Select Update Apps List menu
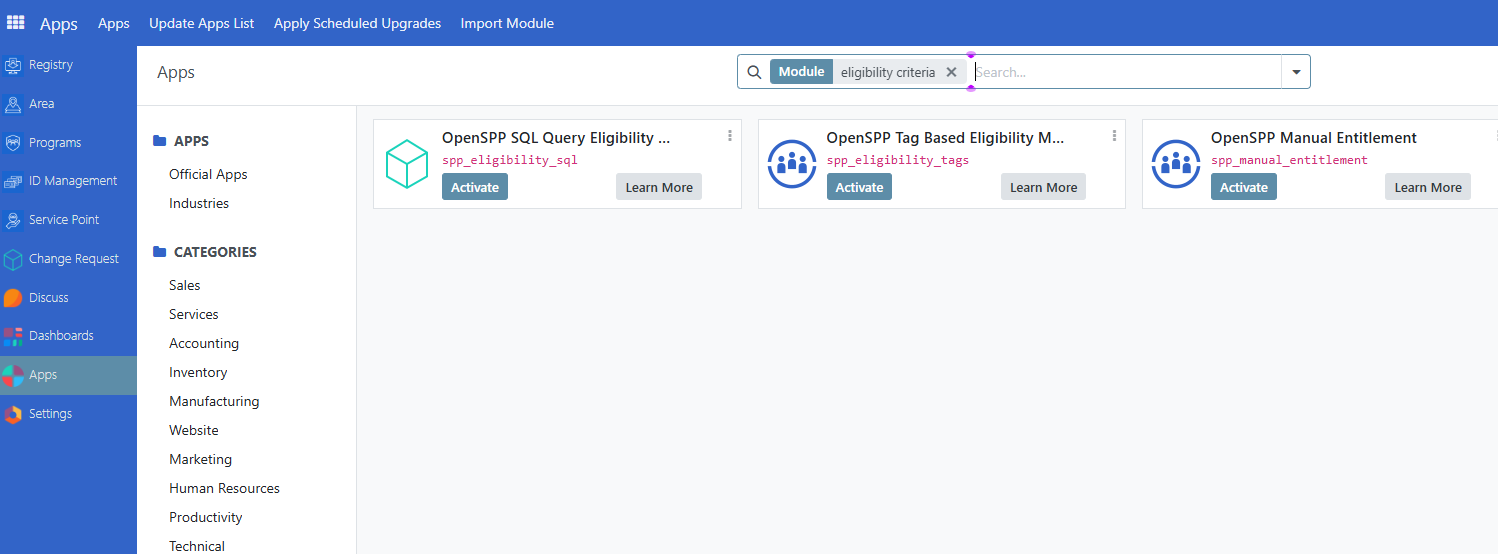Image resolution: width=1498 pixels, height=554 pixels. tap(202, 23)
